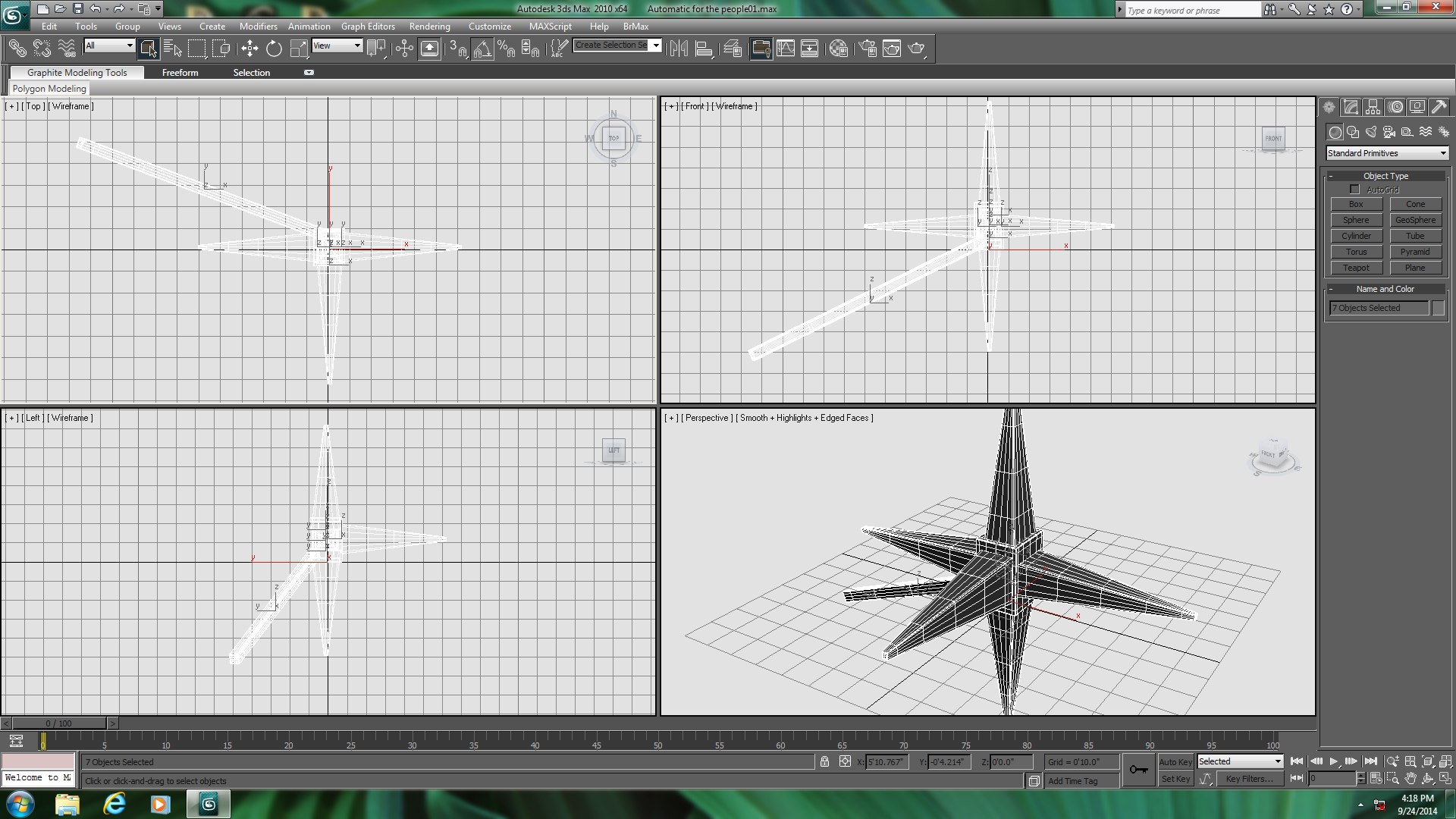The width and height of the screenshot is (1456, 819).
Task: Toggle the Auto Key button
Action: (x=1175, y=761)
